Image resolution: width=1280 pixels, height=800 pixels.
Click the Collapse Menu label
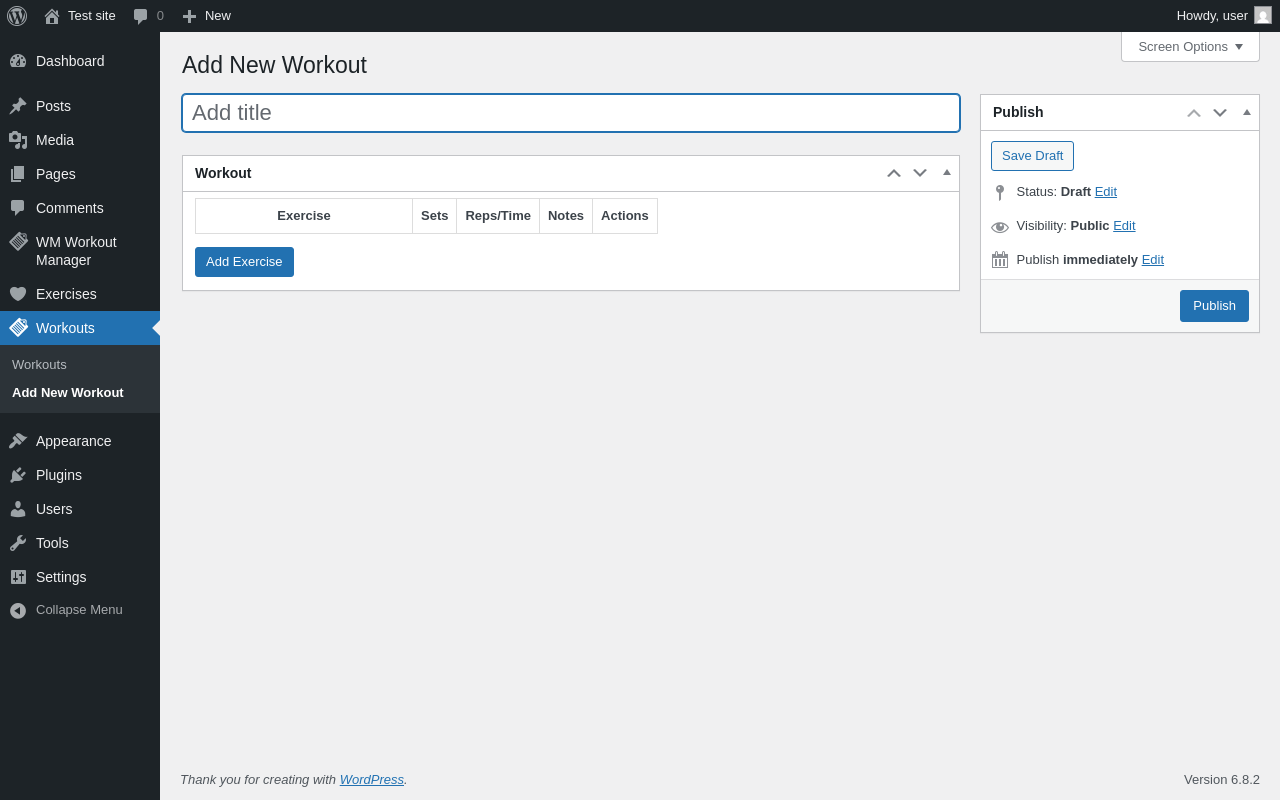(79, 610)
